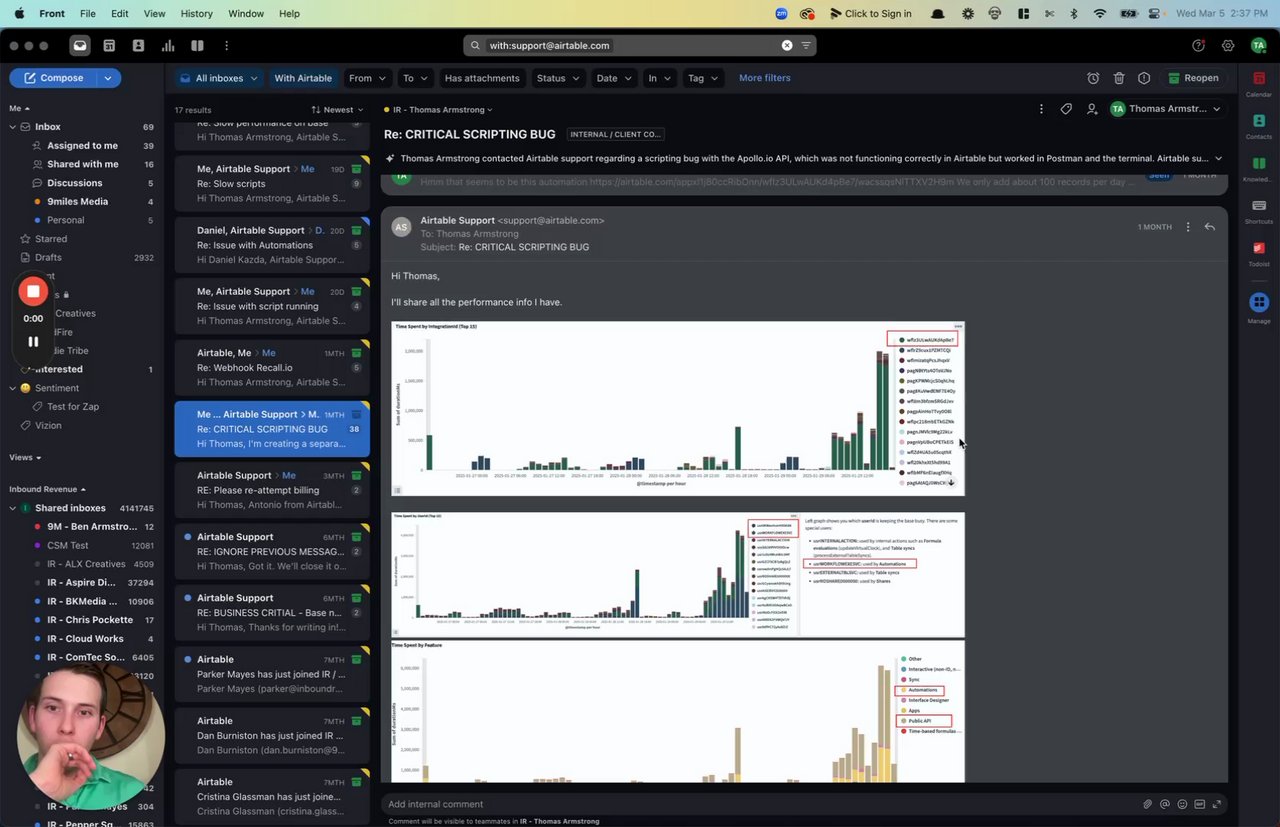This screenshot has height=827, width=1280.
Task: Toggle the Has attachments filter
Action: (x=482, y=78)
